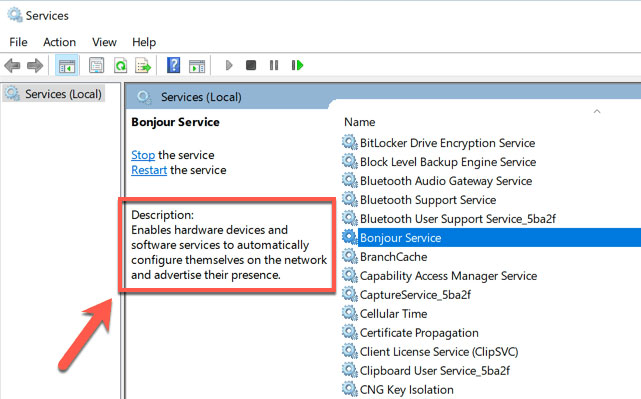Select BitLocker Drive Encryption Service
The image size is (641, 399).
pos(448,143)
